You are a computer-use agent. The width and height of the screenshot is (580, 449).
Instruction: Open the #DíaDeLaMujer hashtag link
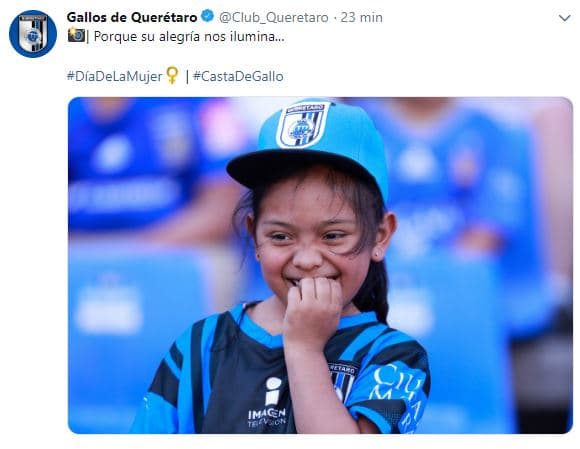[114, 76]
